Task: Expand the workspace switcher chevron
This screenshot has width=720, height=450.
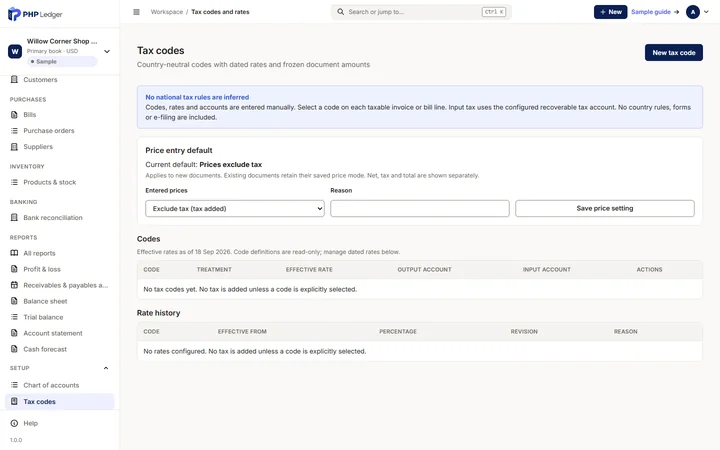Action: 107,51
